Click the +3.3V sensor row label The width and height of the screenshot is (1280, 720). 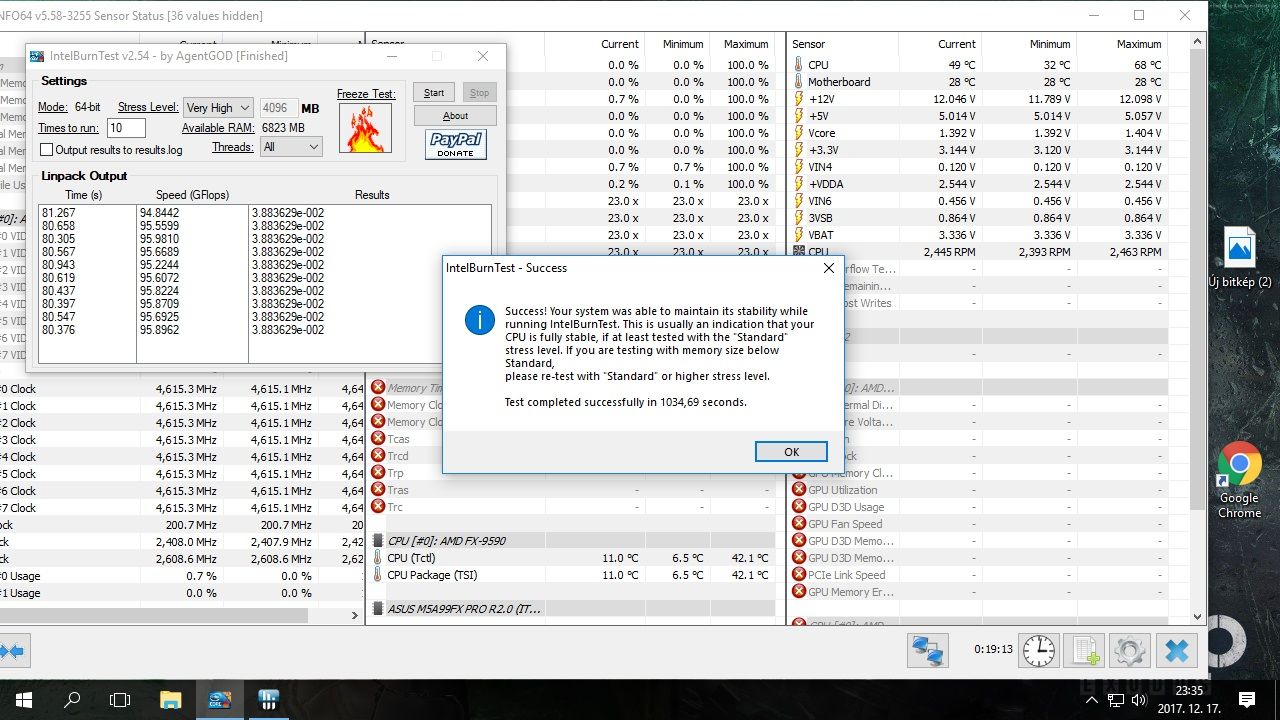point(826,150)
